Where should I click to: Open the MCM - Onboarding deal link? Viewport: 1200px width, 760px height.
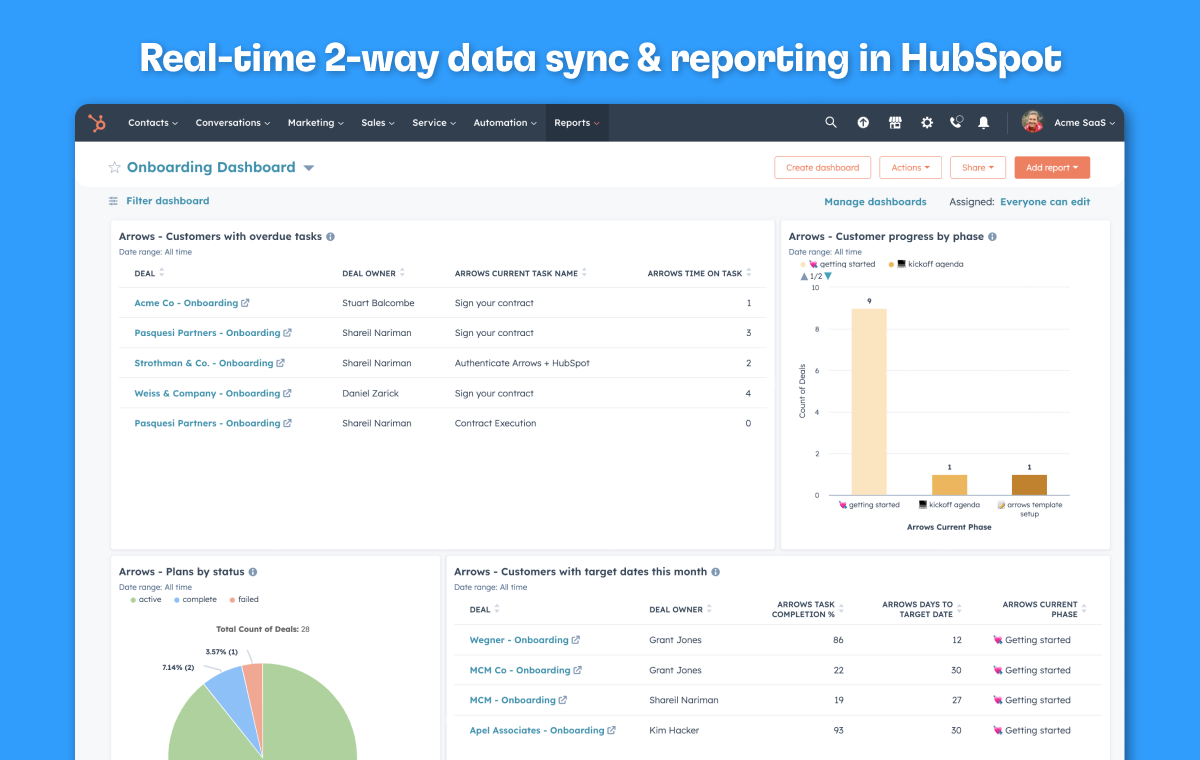coord(512,700)
